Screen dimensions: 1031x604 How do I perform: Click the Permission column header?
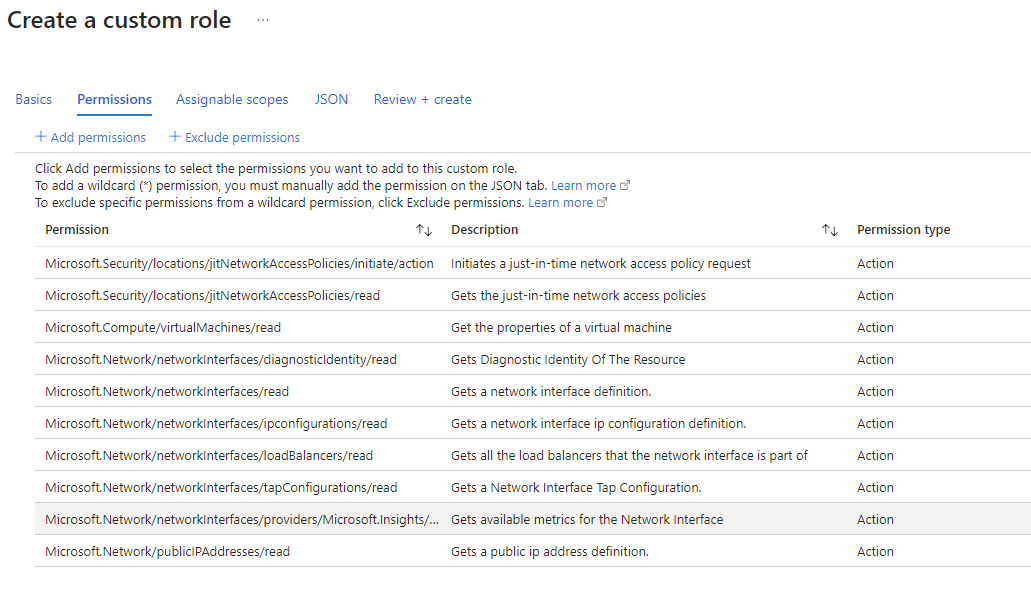coord(77,230)
